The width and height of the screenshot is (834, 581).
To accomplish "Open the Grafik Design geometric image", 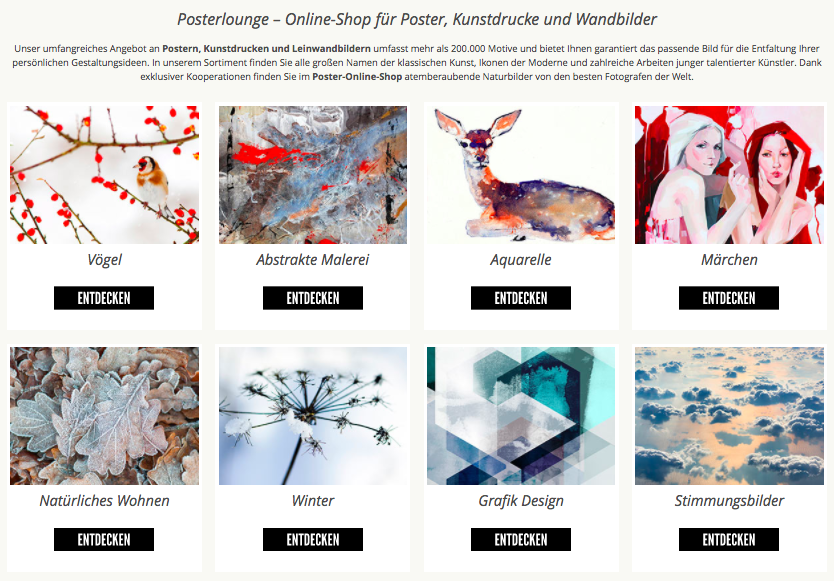I will [x=521, y=416].
